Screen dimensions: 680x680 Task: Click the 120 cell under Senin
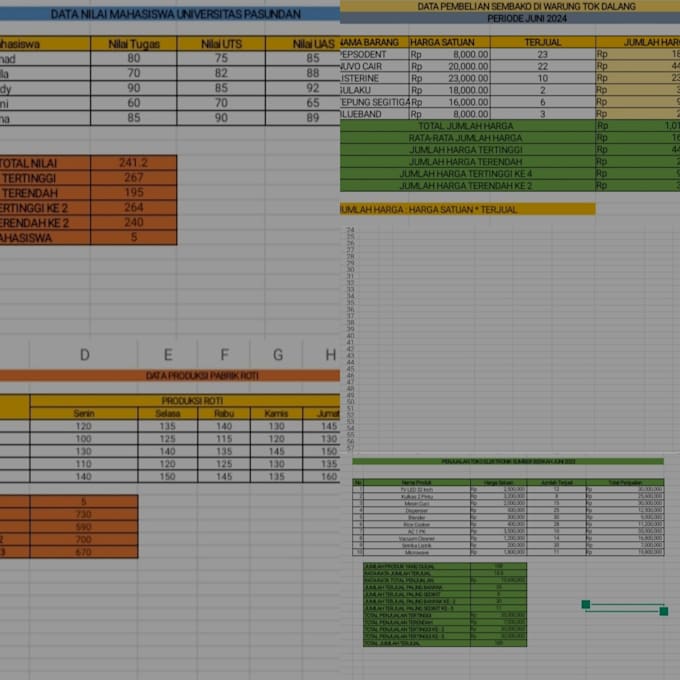pyautogui.click(x=84, y=426)
